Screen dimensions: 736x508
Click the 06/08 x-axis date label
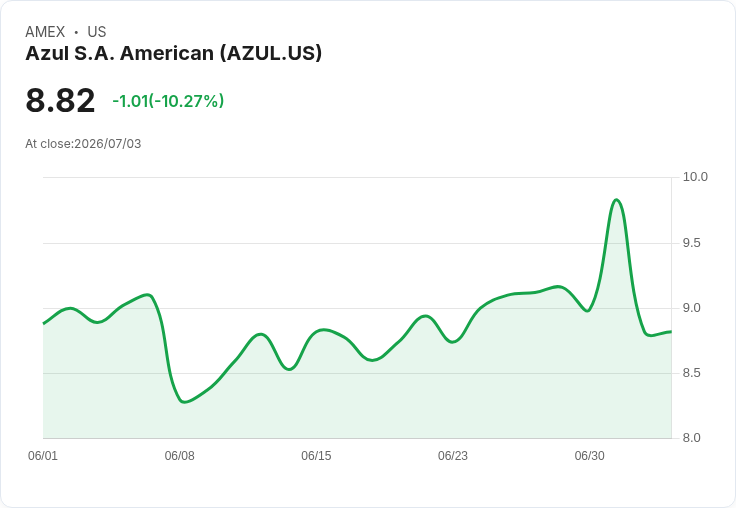tap(179, 456)
